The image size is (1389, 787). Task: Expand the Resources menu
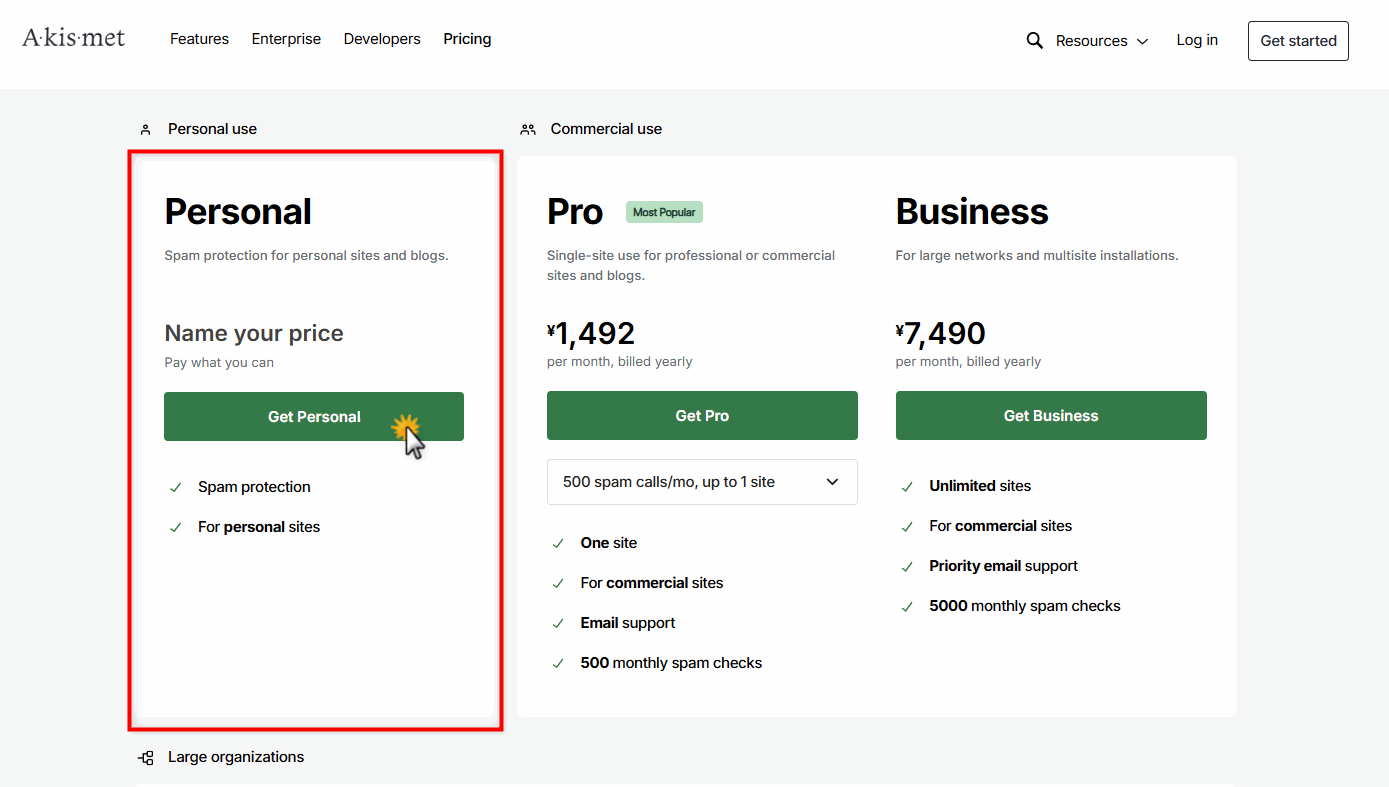click(x=1102, y=41)
